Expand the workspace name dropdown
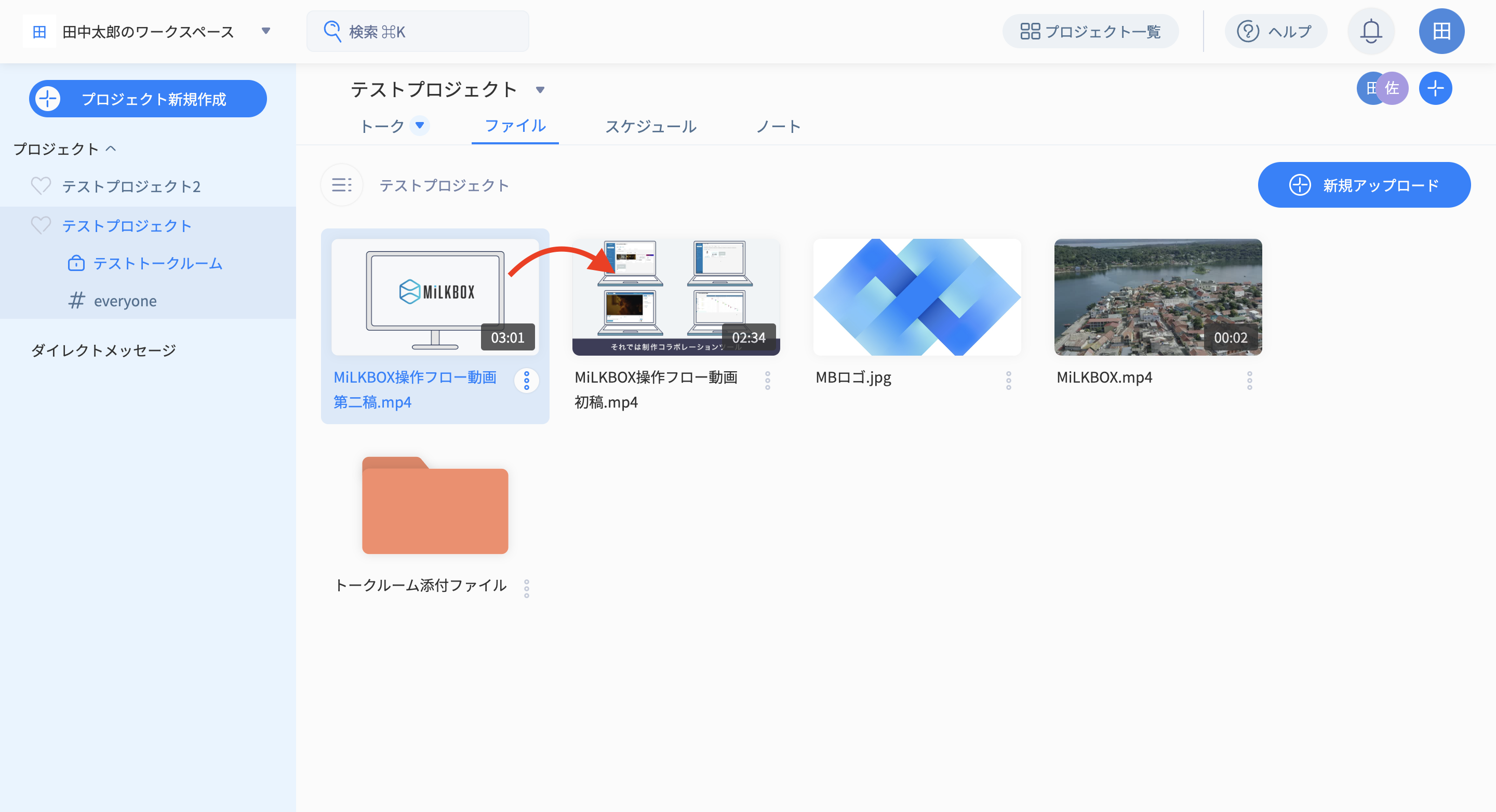Viewport: 1496px width, 812px height. click(266, 31)
